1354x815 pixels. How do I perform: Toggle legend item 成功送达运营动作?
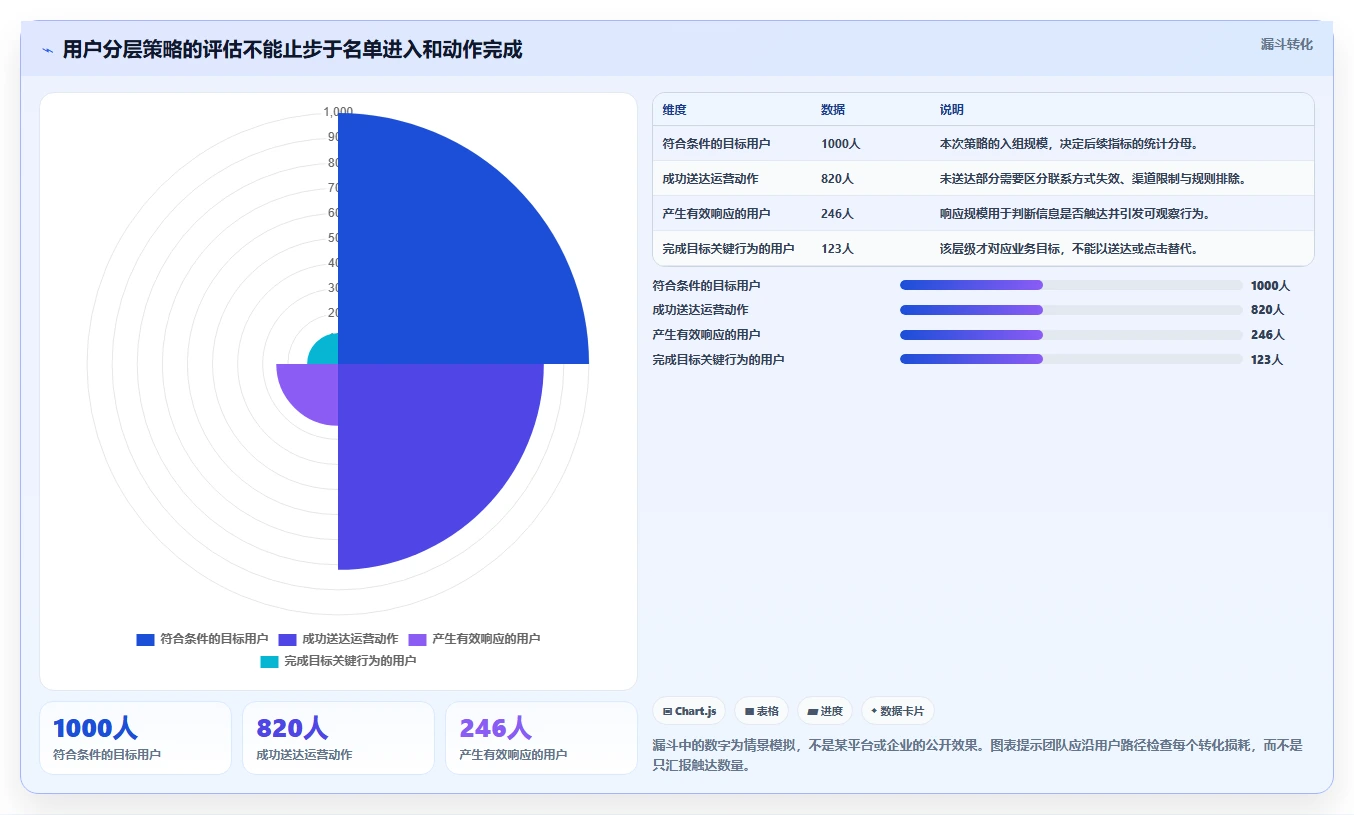click(x=338, y=639)
